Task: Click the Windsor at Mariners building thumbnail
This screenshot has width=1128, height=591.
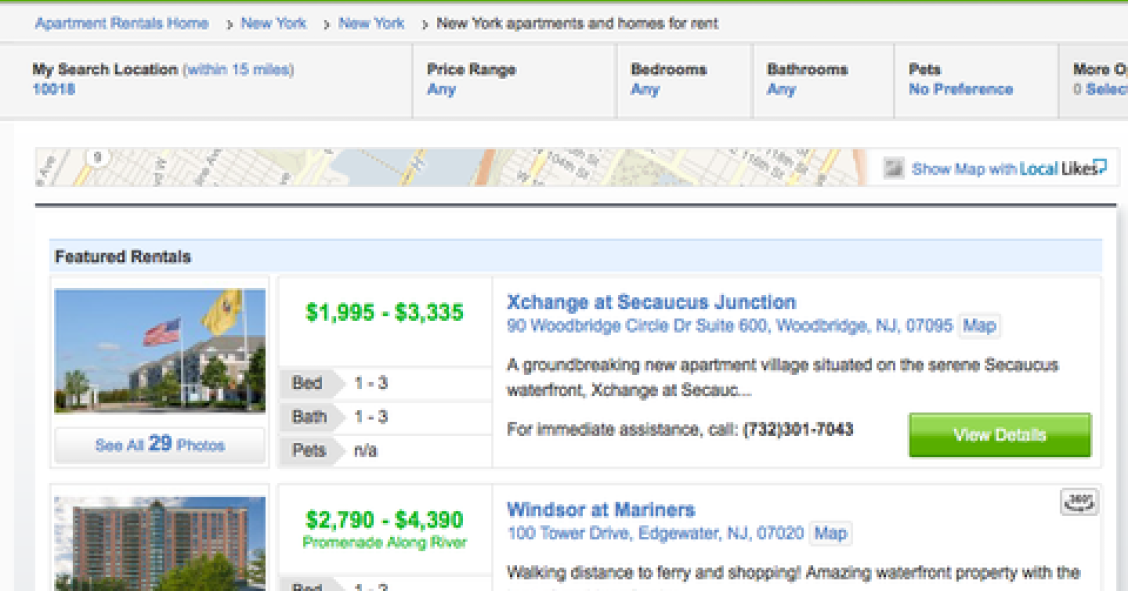Action: pyautogui.click(x=160, y=544)
